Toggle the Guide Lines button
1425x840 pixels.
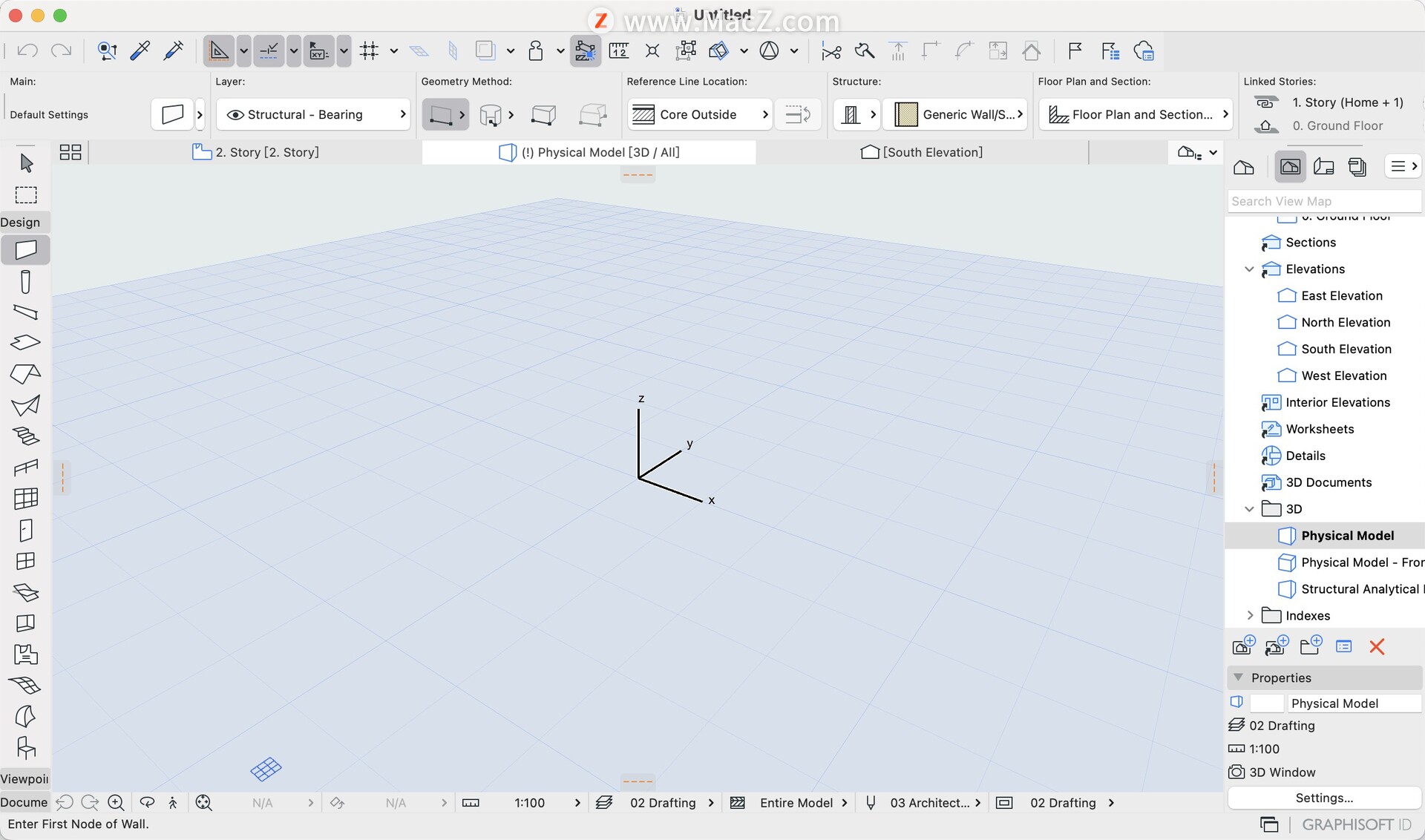(219, 50)
